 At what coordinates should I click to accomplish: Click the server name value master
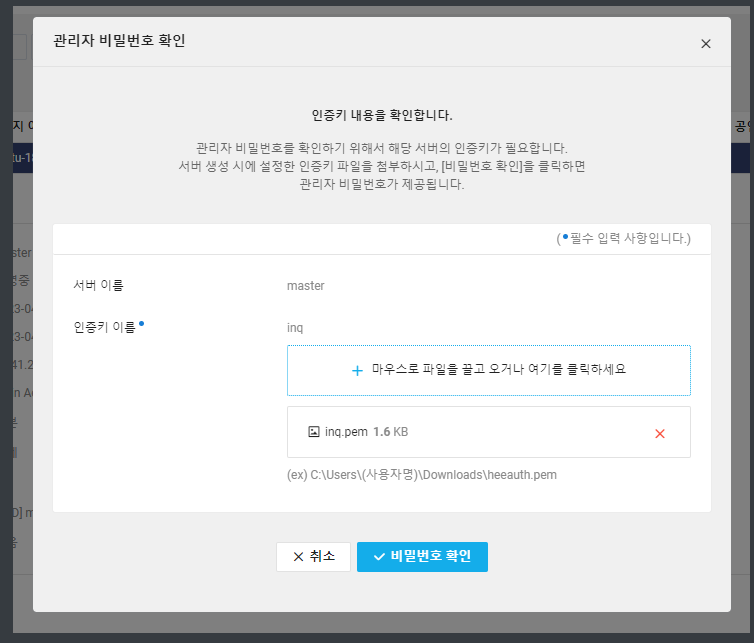point(305,286)
